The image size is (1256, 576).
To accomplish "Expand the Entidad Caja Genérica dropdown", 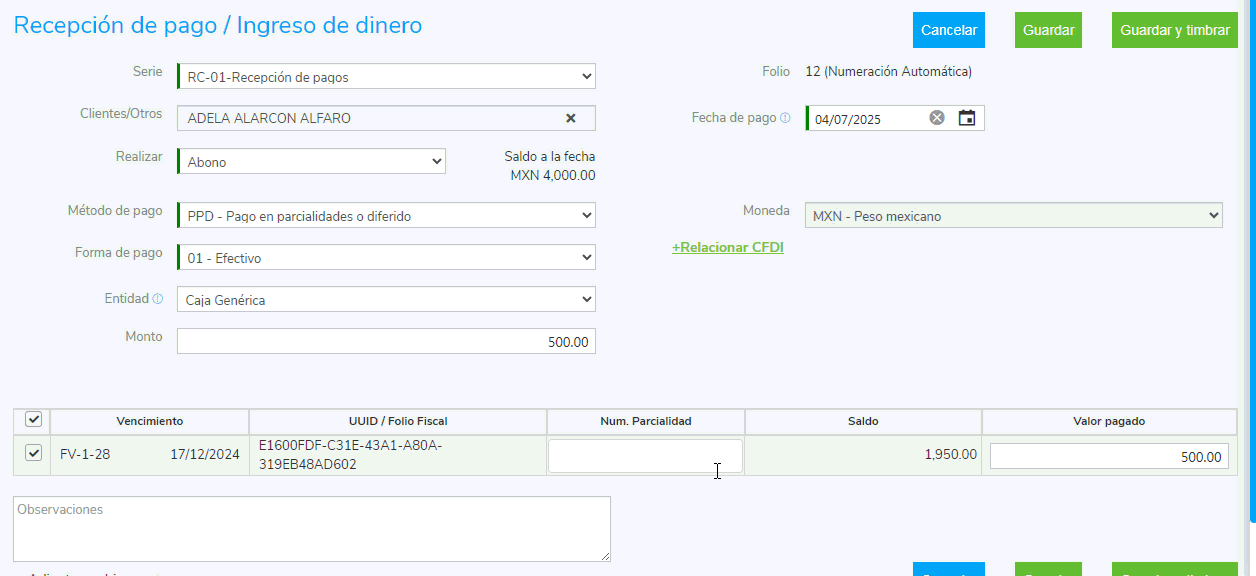I will (x=386, y=300).
